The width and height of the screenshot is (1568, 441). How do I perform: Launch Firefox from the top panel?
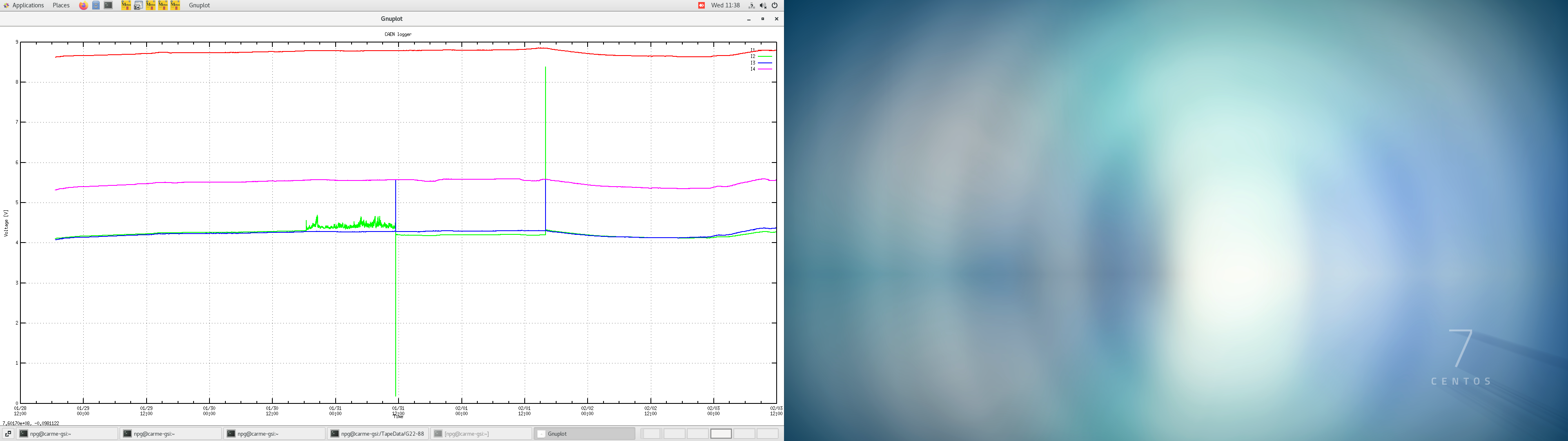coord(83,5)
